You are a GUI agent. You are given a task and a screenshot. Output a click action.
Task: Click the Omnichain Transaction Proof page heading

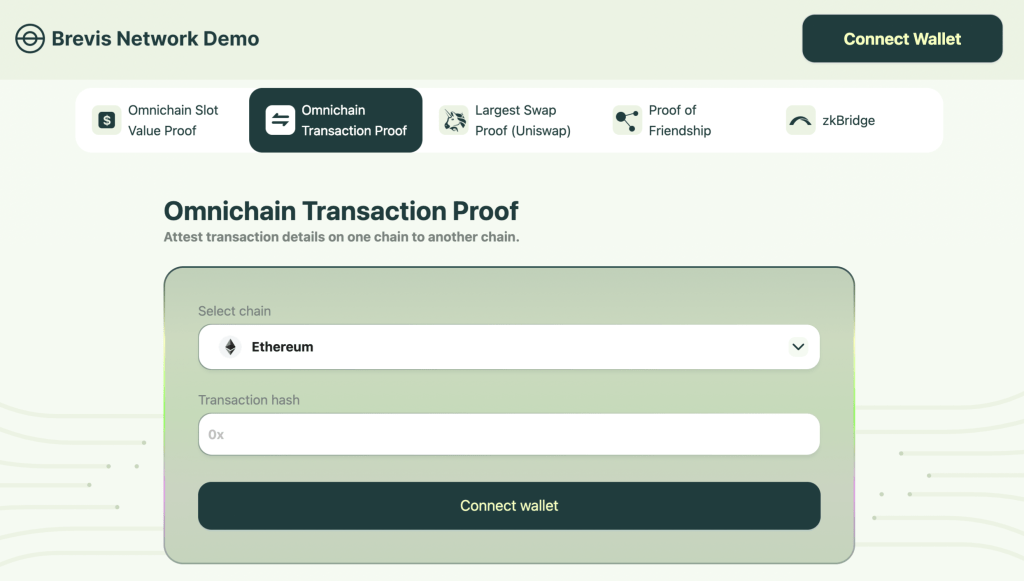pos(341,211)
